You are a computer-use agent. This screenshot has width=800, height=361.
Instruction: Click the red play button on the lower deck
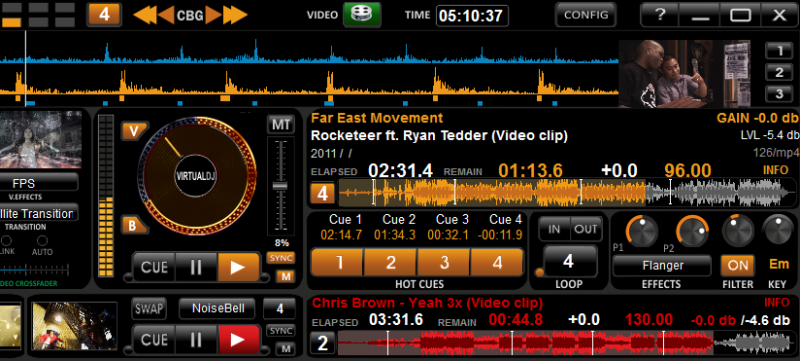[x=239, y=339]
